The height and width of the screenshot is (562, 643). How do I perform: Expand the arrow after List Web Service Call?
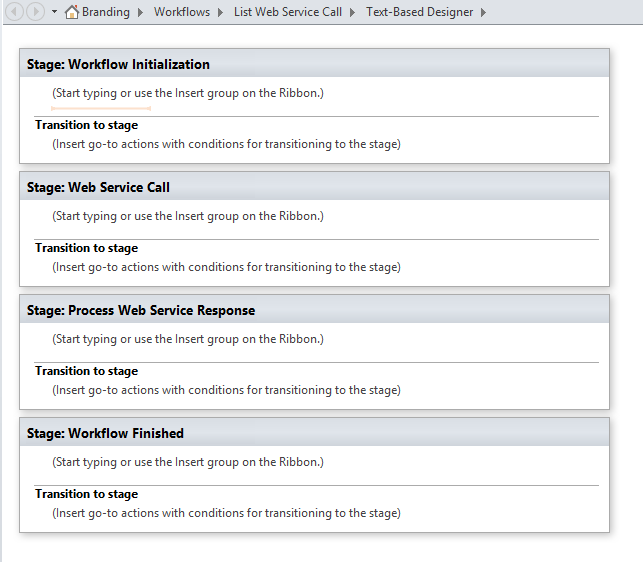coord(354,12)
